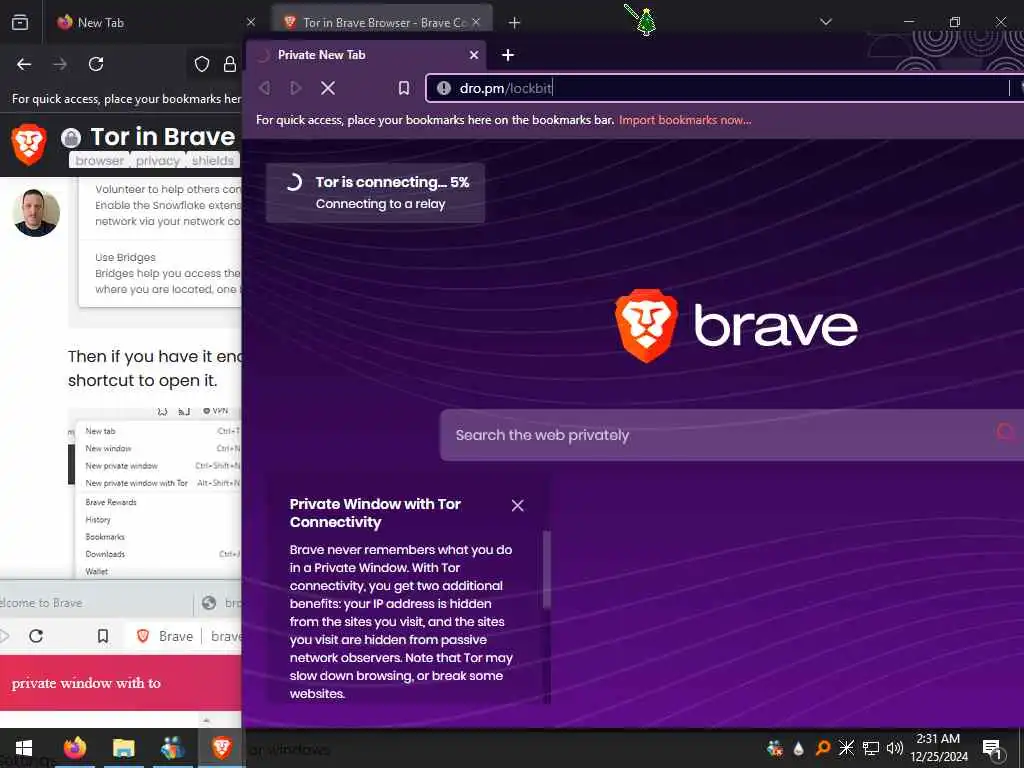Switch to Brave from the taskbar
1024x768 pixels.
[221, 748]
